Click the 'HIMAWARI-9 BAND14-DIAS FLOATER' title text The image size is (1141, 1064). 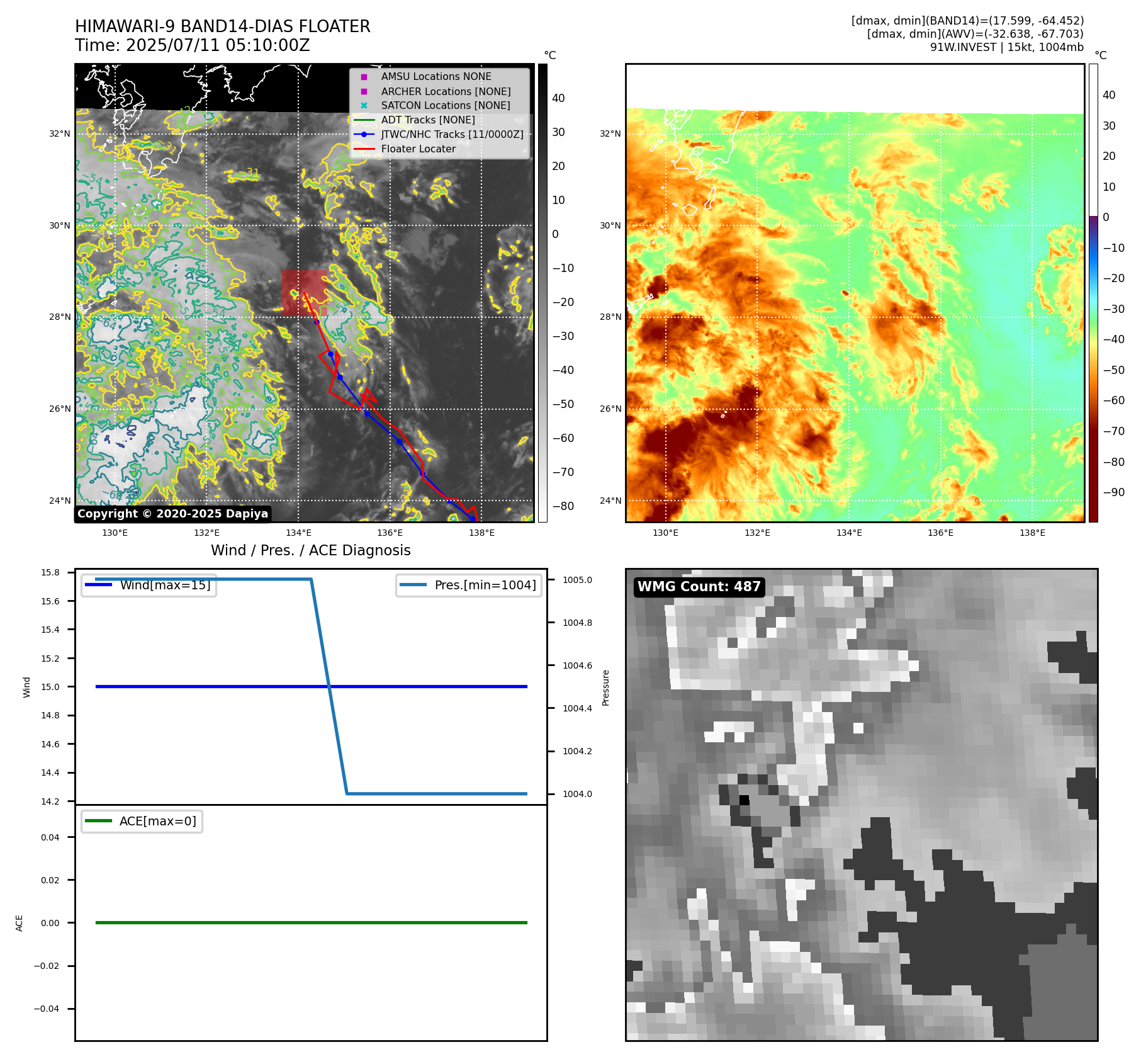(223, 26)
